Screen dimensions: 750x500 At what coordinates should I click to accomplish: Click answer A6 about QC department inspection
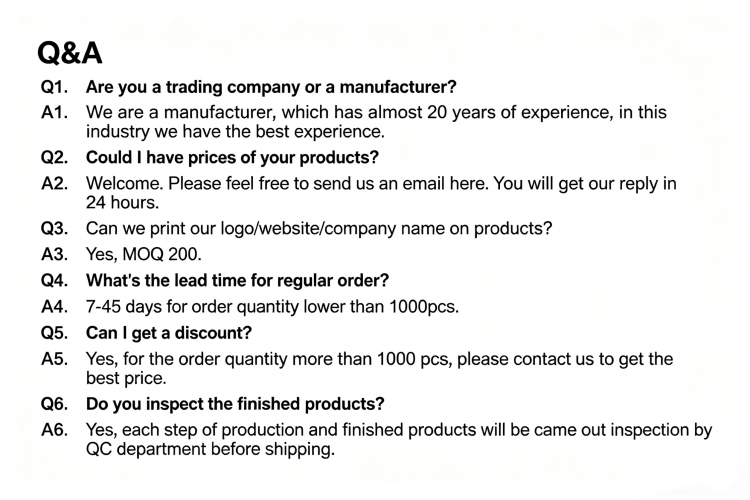click(399, 439)
